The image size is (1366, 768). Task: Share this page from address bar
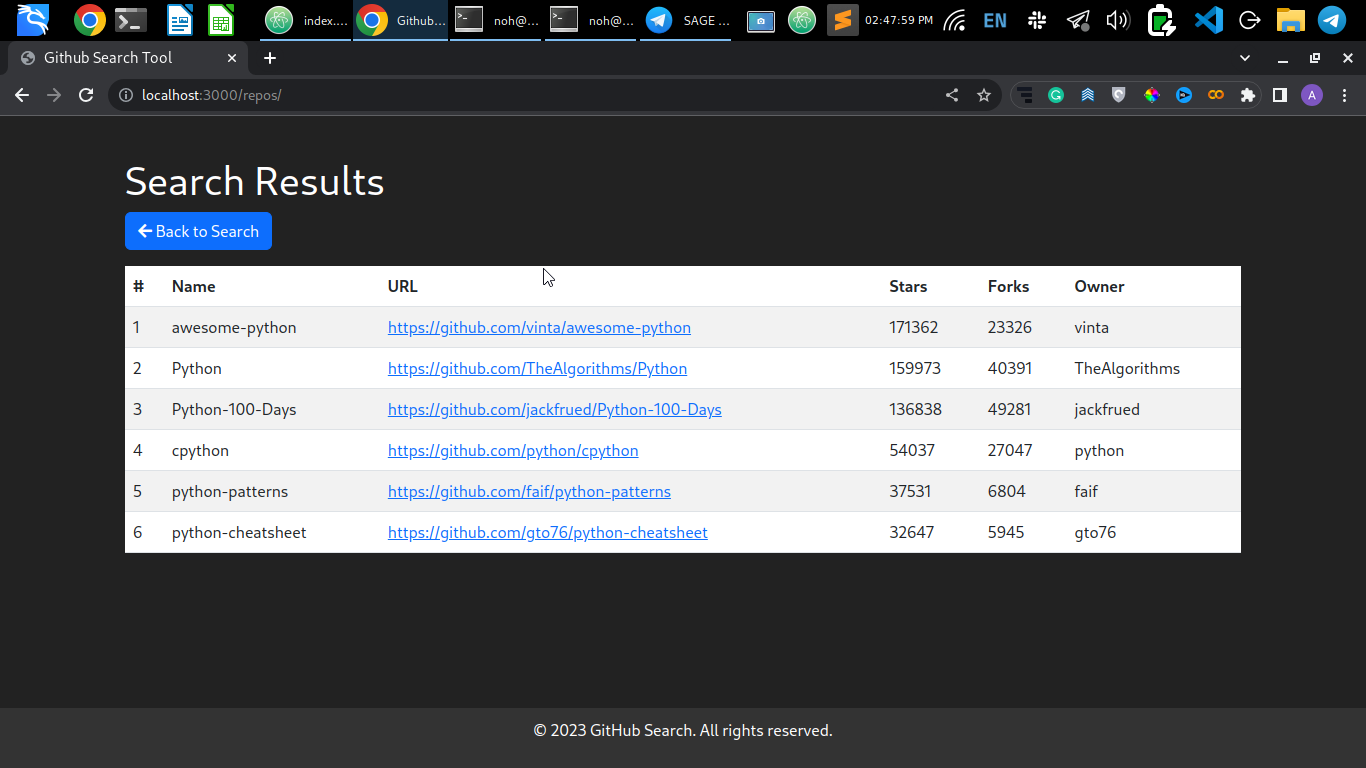(952, 95)
